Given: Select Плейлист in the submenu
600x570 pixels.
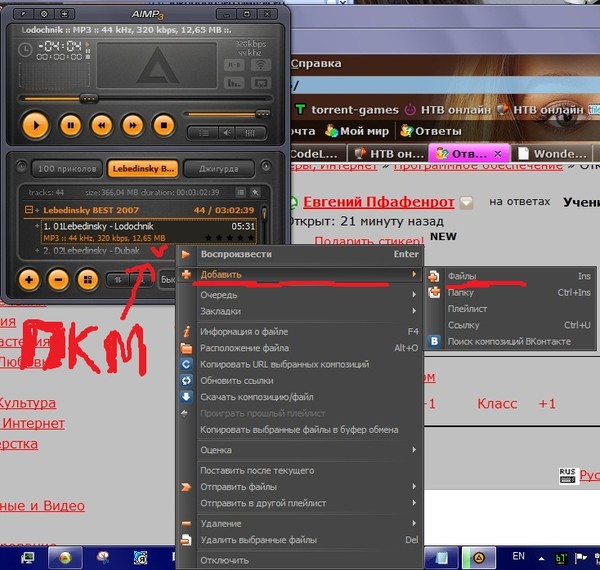Looking at the screenshot, I should 510,309.
